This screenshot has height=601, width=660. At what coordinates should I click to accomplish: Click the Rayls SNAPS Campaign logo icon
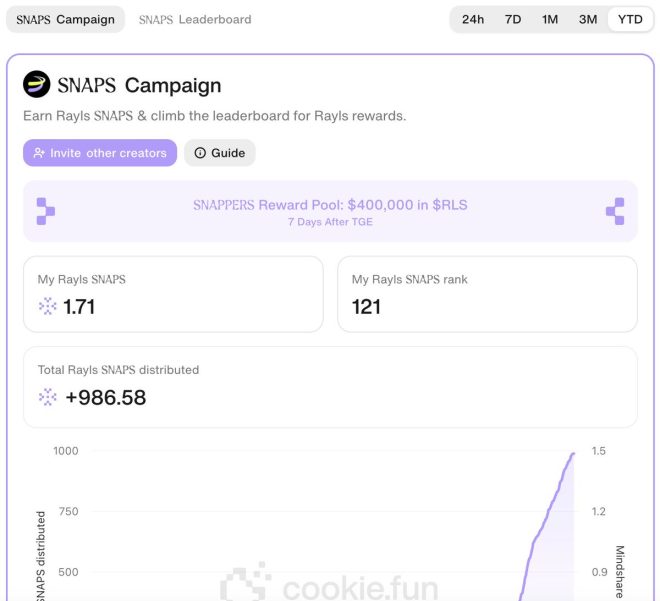point(37,84)
